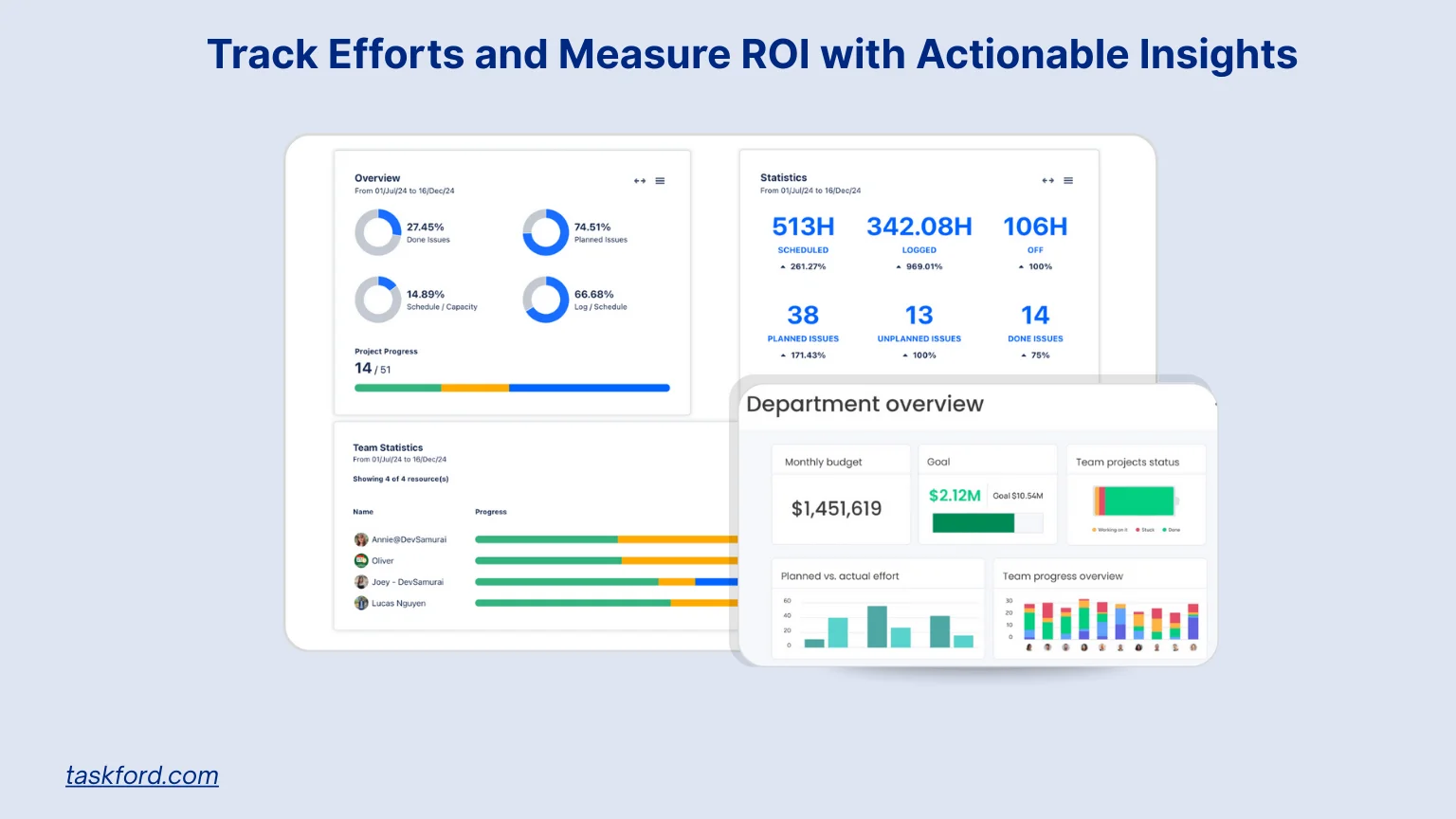Click Annie@DevSamurai's avatar in Team Statistics

click(361, 538)
